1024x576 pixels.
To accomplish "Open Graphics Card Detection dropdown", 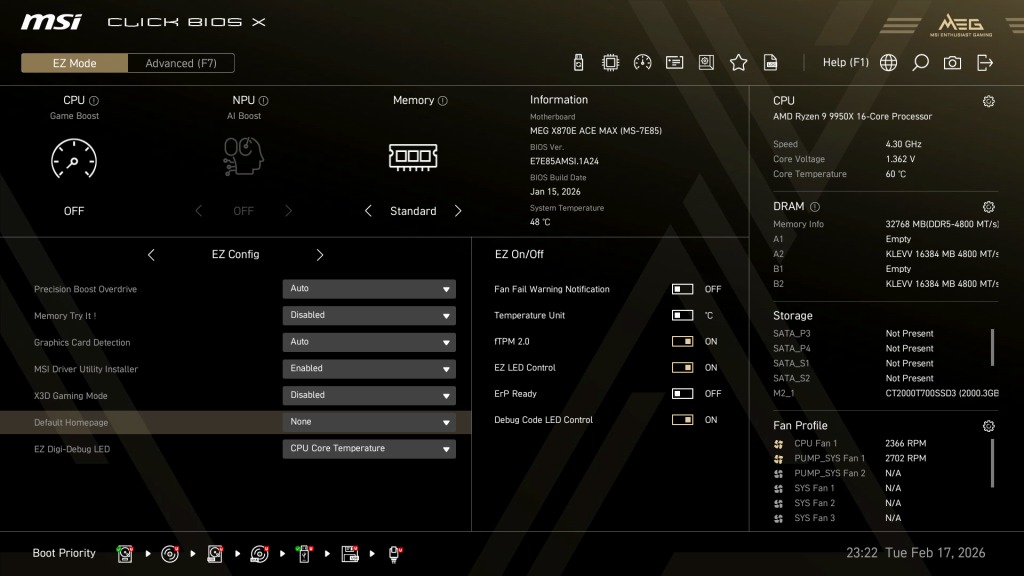I will tap(369, 342).
